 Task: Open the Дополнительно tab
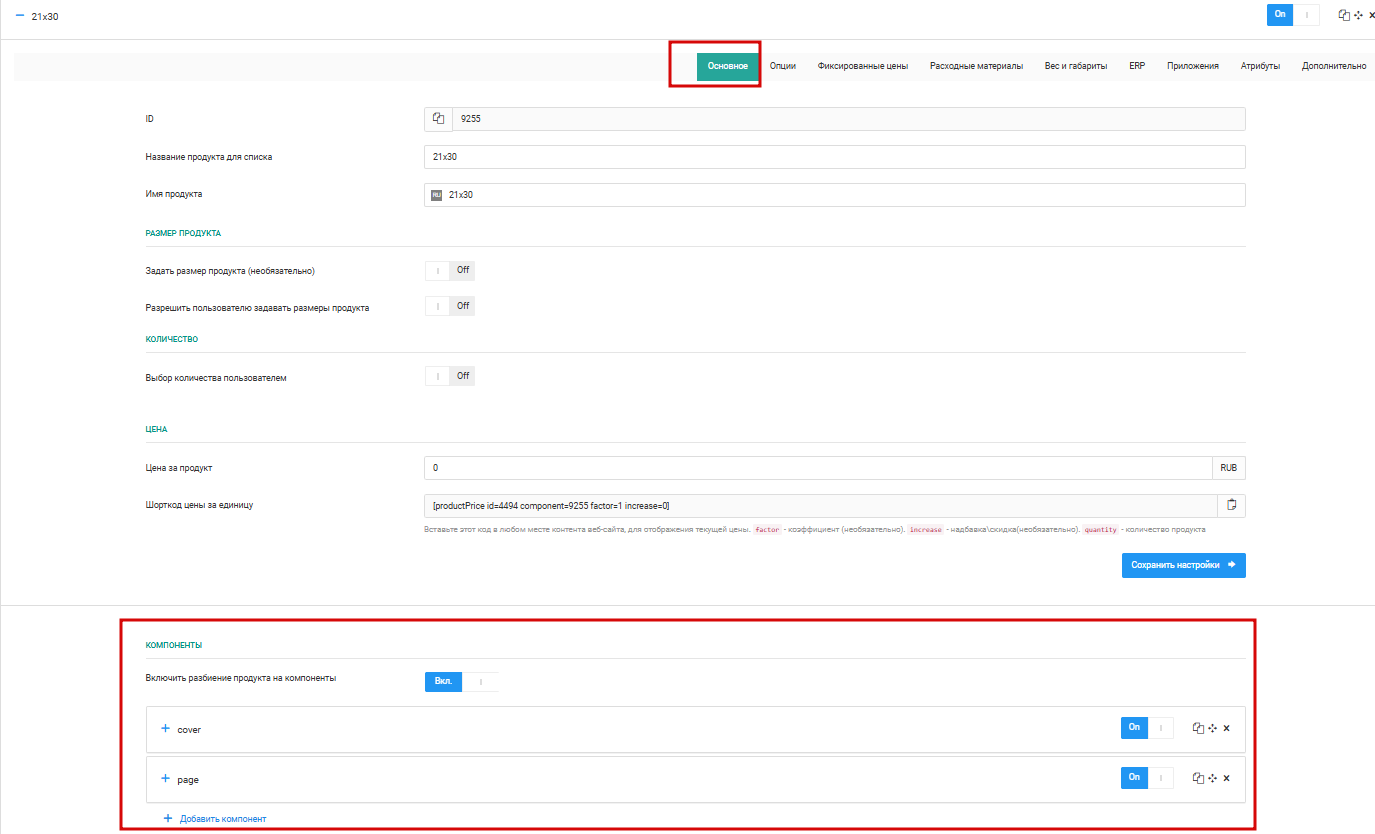tap(1334, 66)
